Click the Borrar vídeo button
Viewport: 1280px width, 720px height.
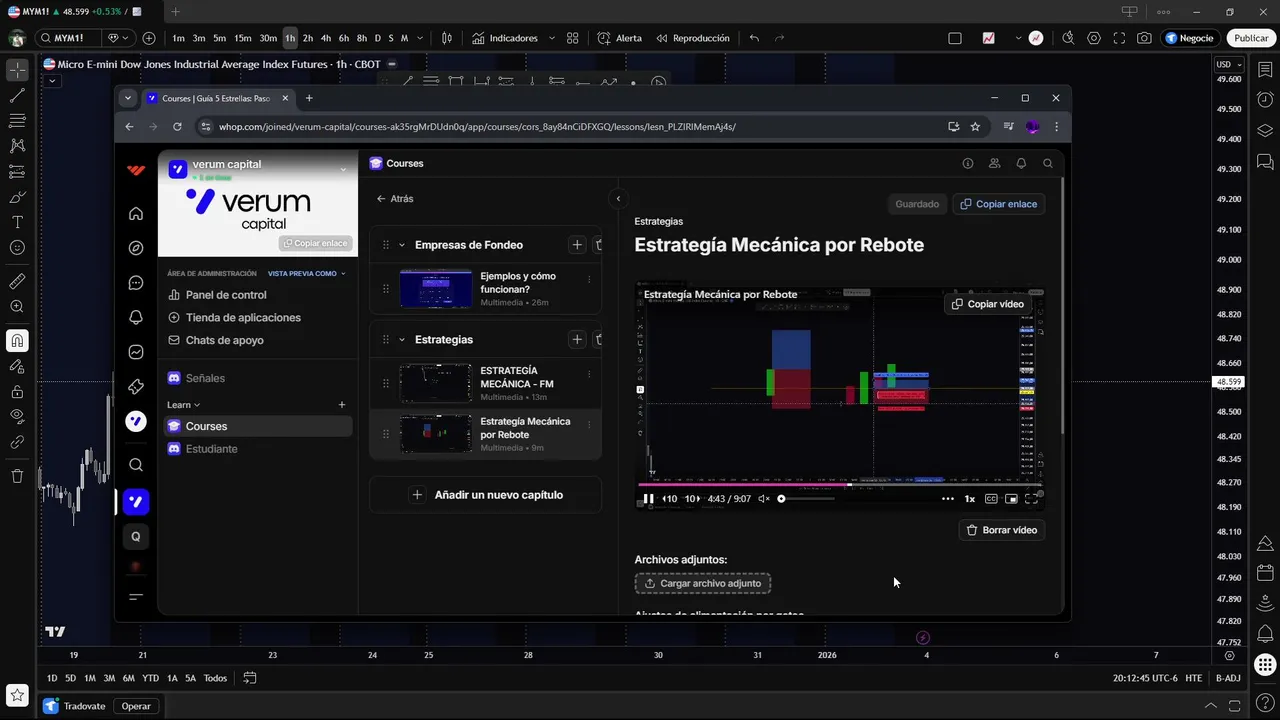1002,530
